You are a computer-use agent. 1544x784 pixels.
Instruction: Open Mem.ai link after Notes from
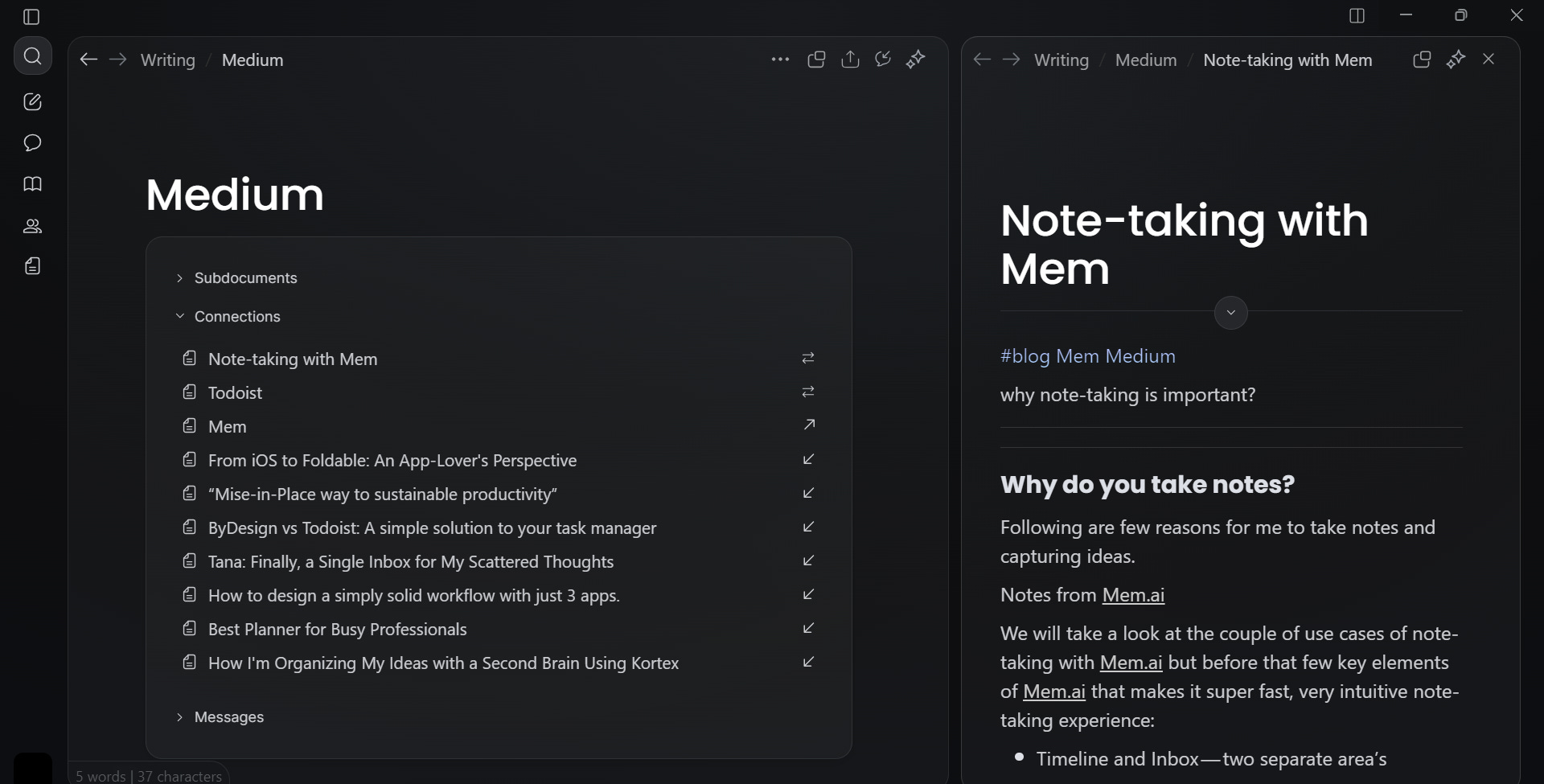point(1133,595)
